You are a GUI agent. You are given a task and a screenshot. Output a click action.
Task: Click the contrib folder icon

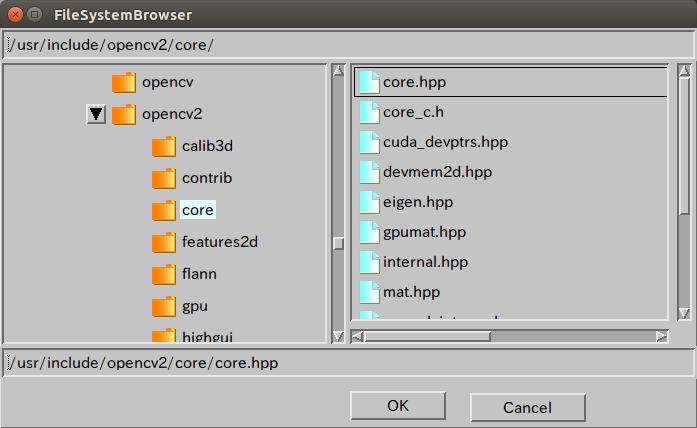pos(164,179)
